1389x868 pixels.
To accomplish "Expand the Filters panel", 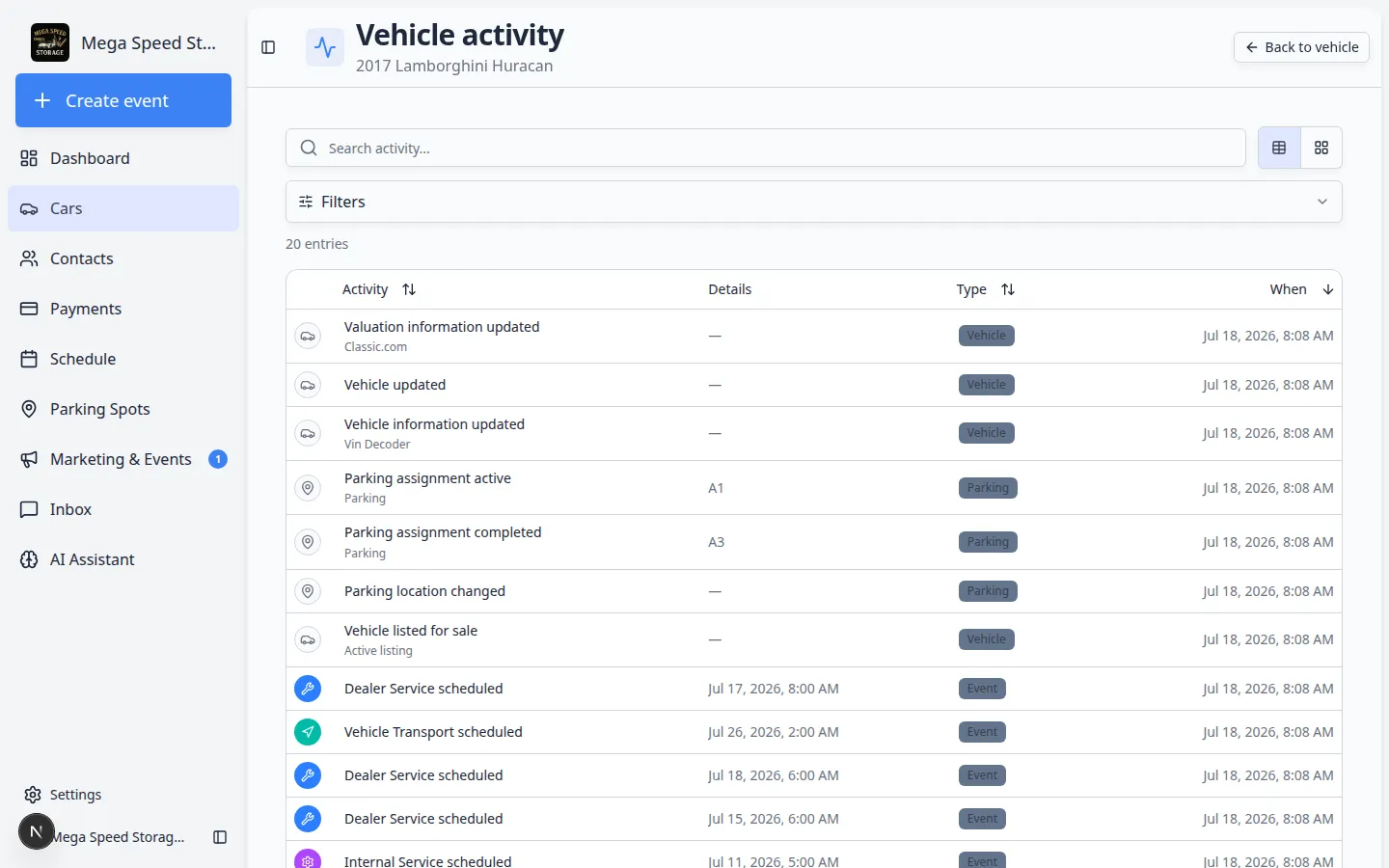I will click(814, 202).
